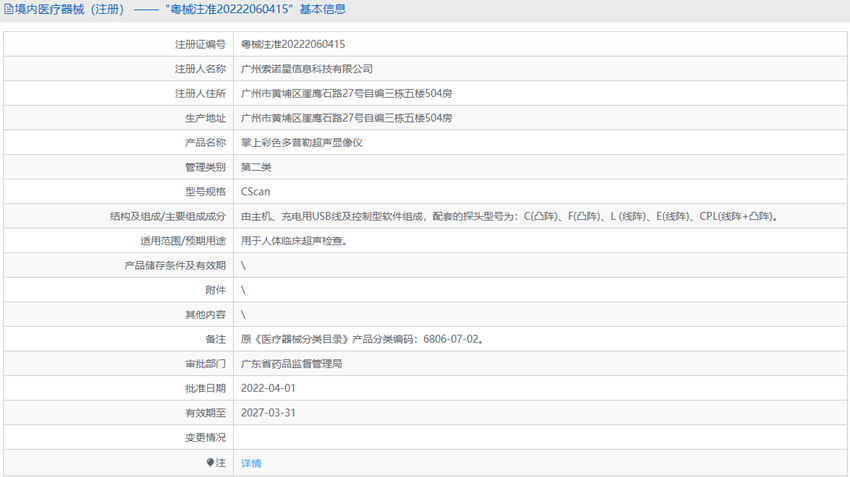Click the 产品储存条件及有效期 label
The height and width of the screenshot is (477, 850).
(x=175, y=266)
